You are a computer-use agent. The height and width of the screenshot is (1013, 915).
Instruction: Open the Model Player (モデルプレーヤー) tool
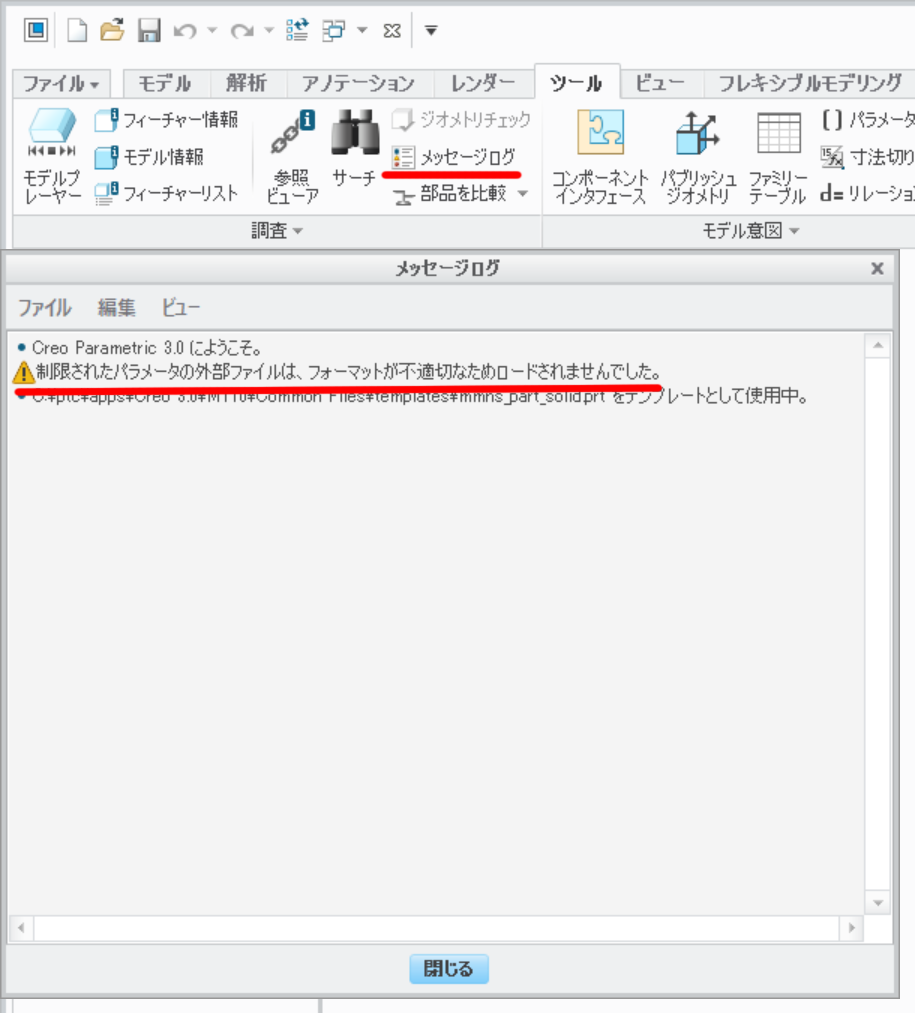[x=52, y=156]
